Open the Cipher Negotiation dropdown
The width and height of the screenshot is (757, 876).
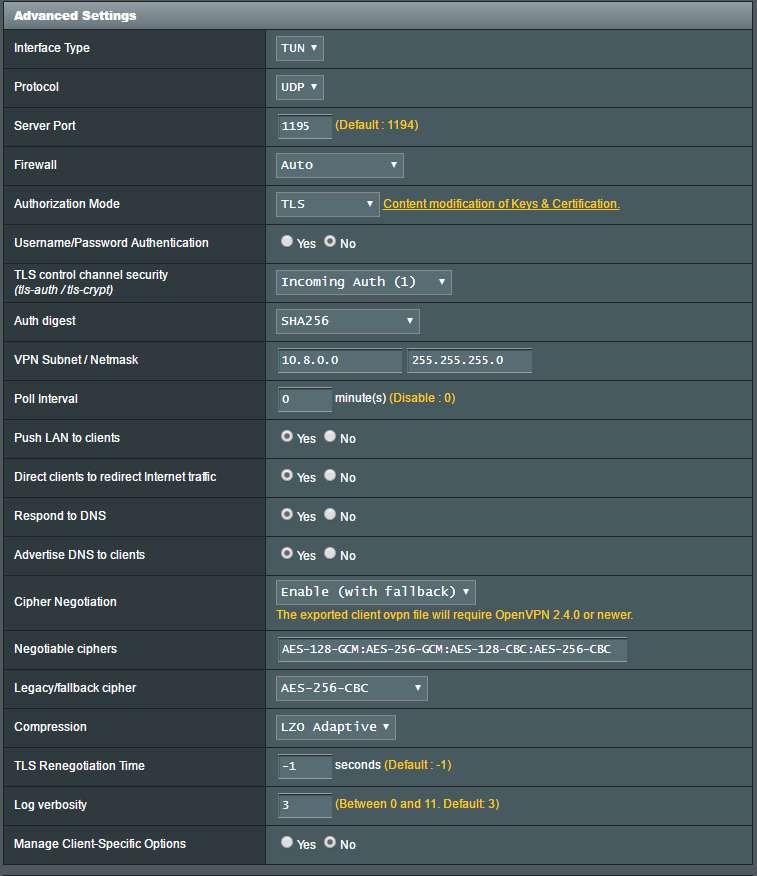376,591
